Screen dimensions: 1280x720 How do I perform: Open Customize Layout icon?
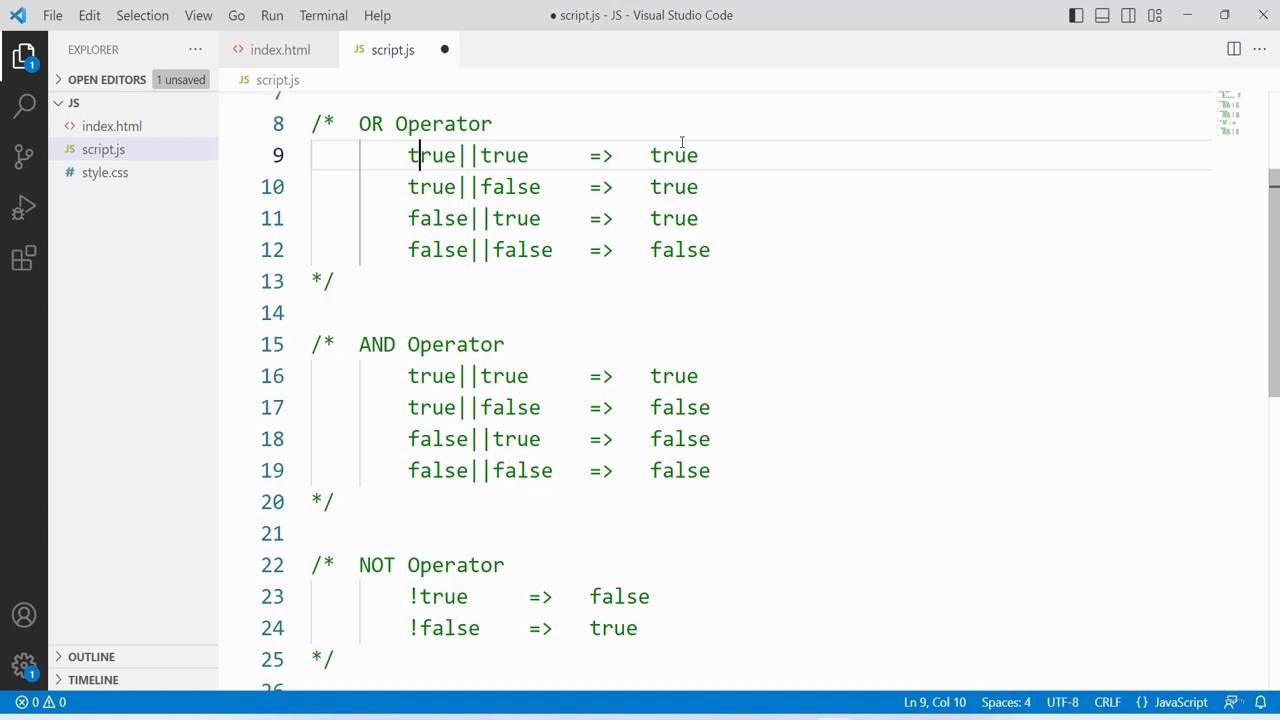[1155, 15]
